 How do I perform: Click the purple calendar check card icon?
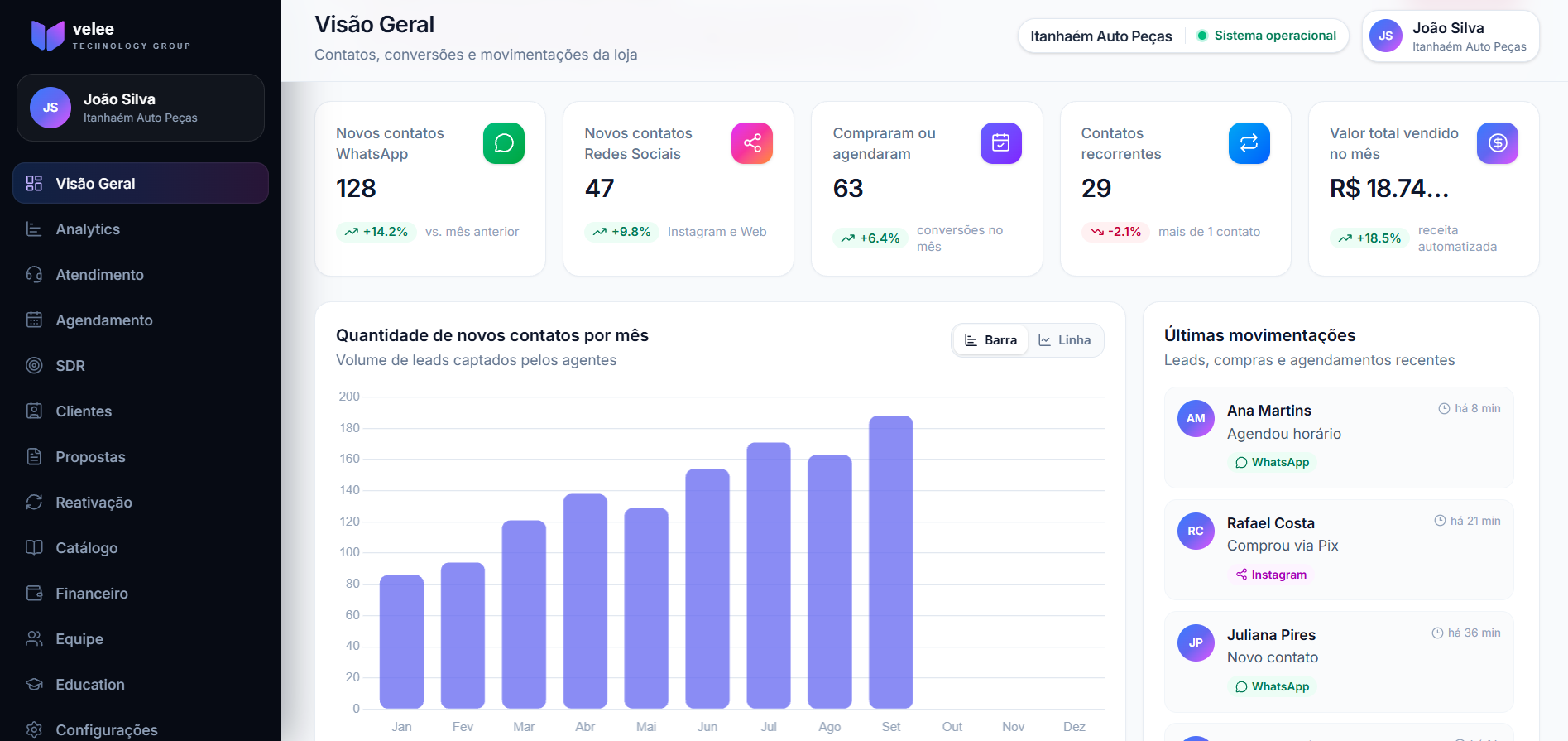(1001, 143)
